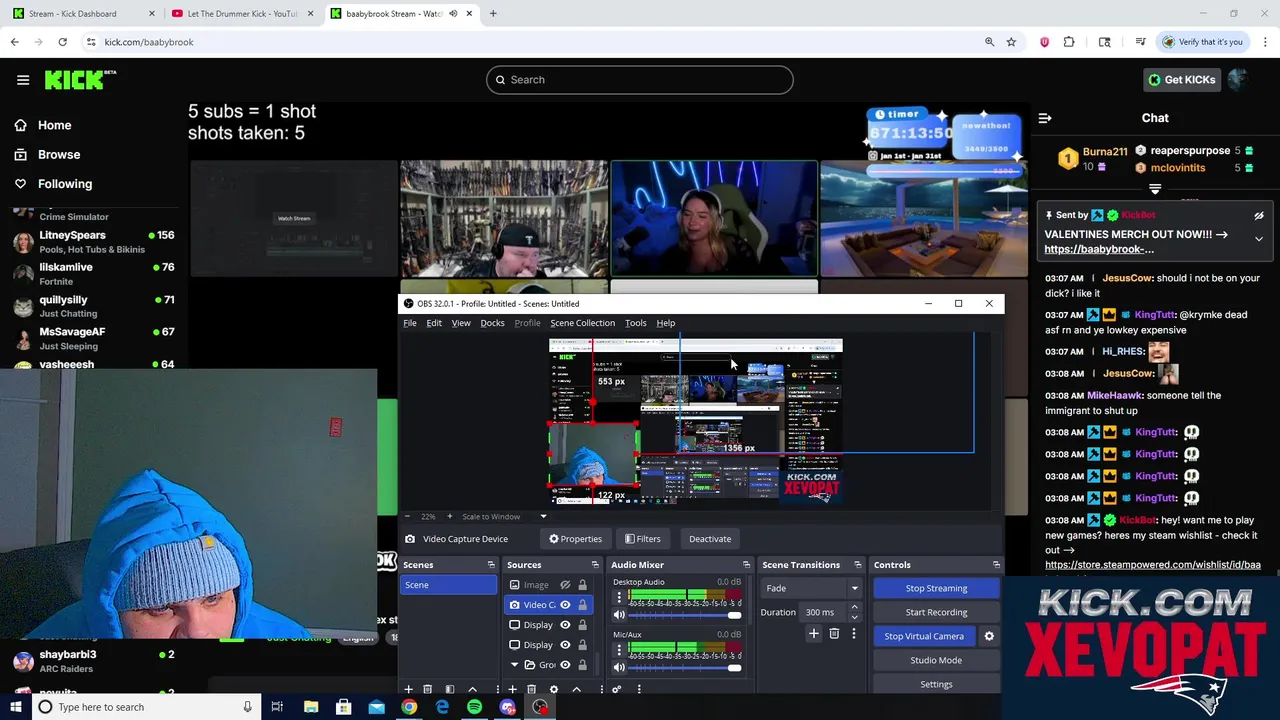Remove selected source with trash icon
1280x720 pixels.
pyautogui.click(x=531, y=689)
